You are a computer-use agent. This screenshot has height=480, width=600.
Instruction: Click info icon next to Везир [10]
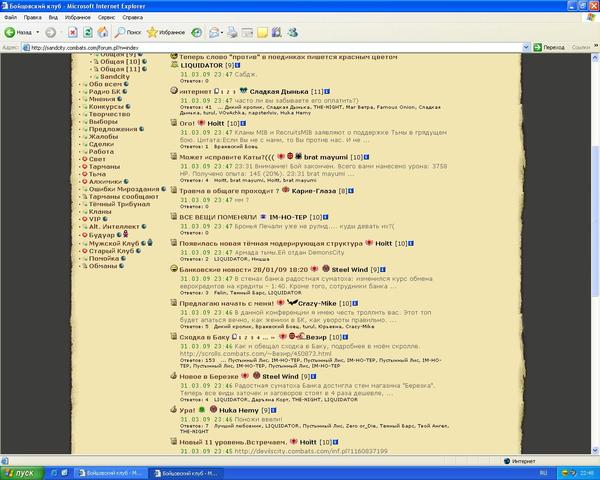click(x=346, y=337)
